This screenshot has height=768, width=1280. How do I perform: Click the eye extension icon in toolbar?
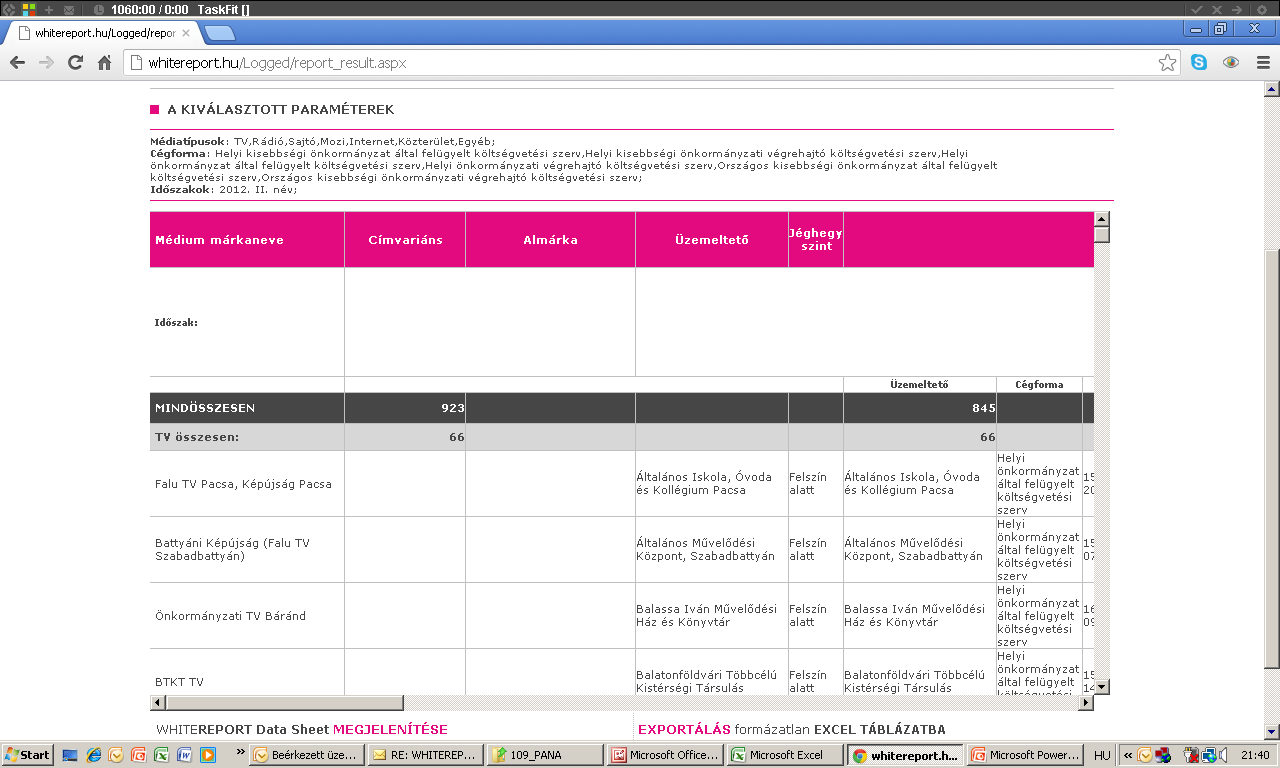pyautogui.click(x=1231, y=62)
